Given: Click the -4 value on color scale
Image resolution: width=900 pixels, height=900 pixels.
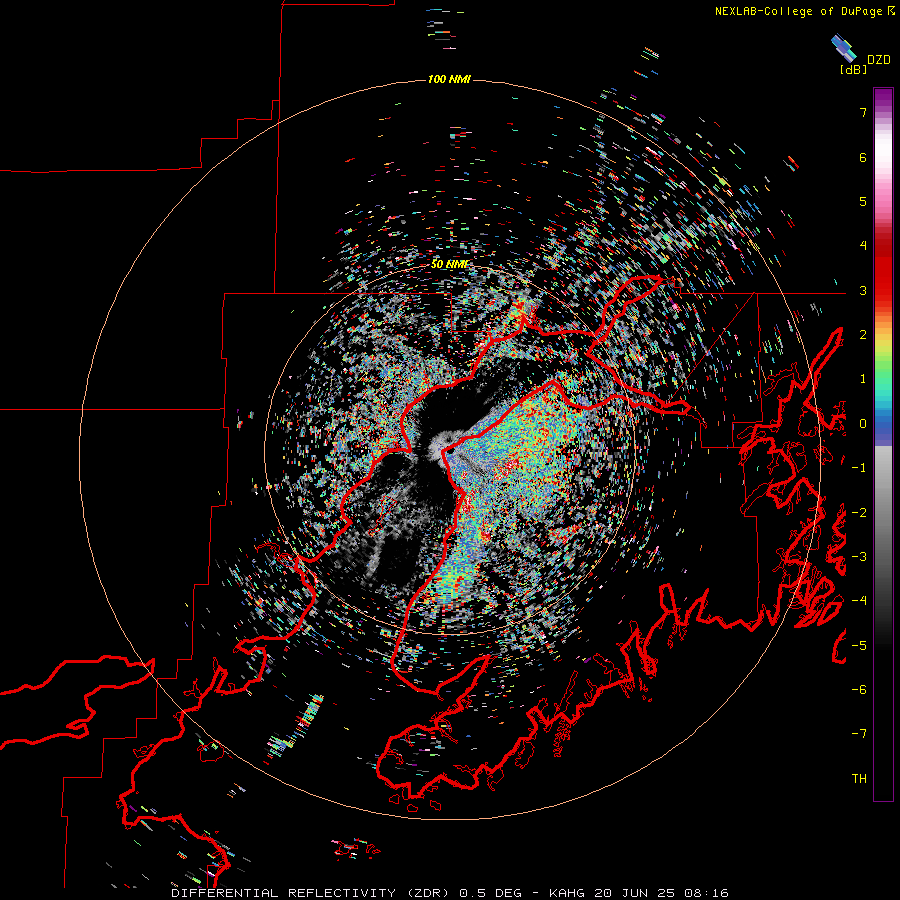Looking at the screenshot, I should tap(859, 601).
